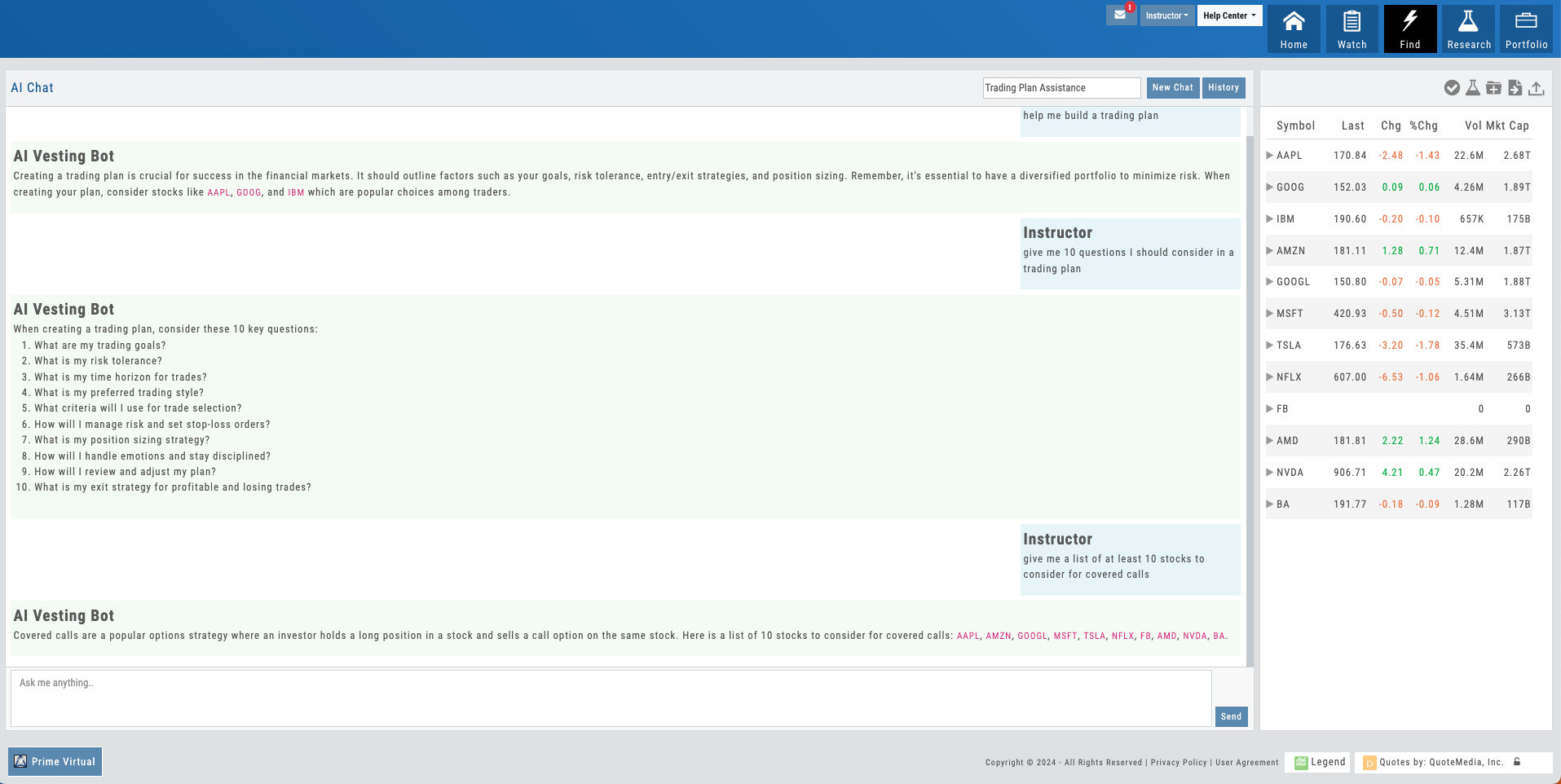1561x784 pixels.
Task: Click the Legend chart icon in footer
Action: [x=1301, y=763]
